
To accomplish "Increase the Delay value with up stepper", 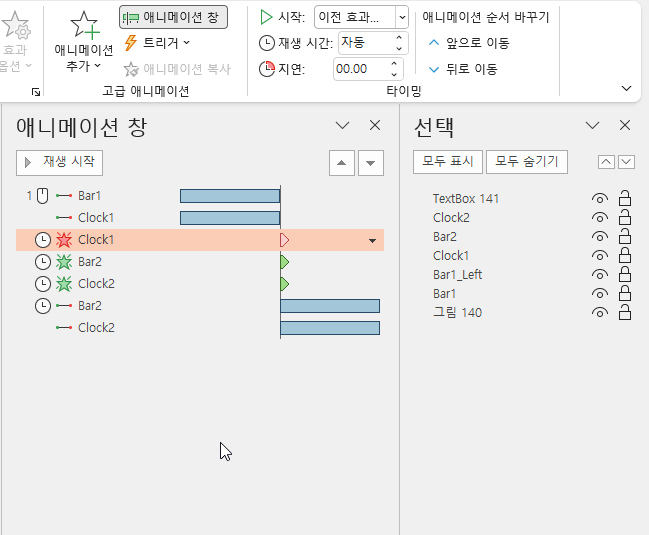I will click(394, 64).
